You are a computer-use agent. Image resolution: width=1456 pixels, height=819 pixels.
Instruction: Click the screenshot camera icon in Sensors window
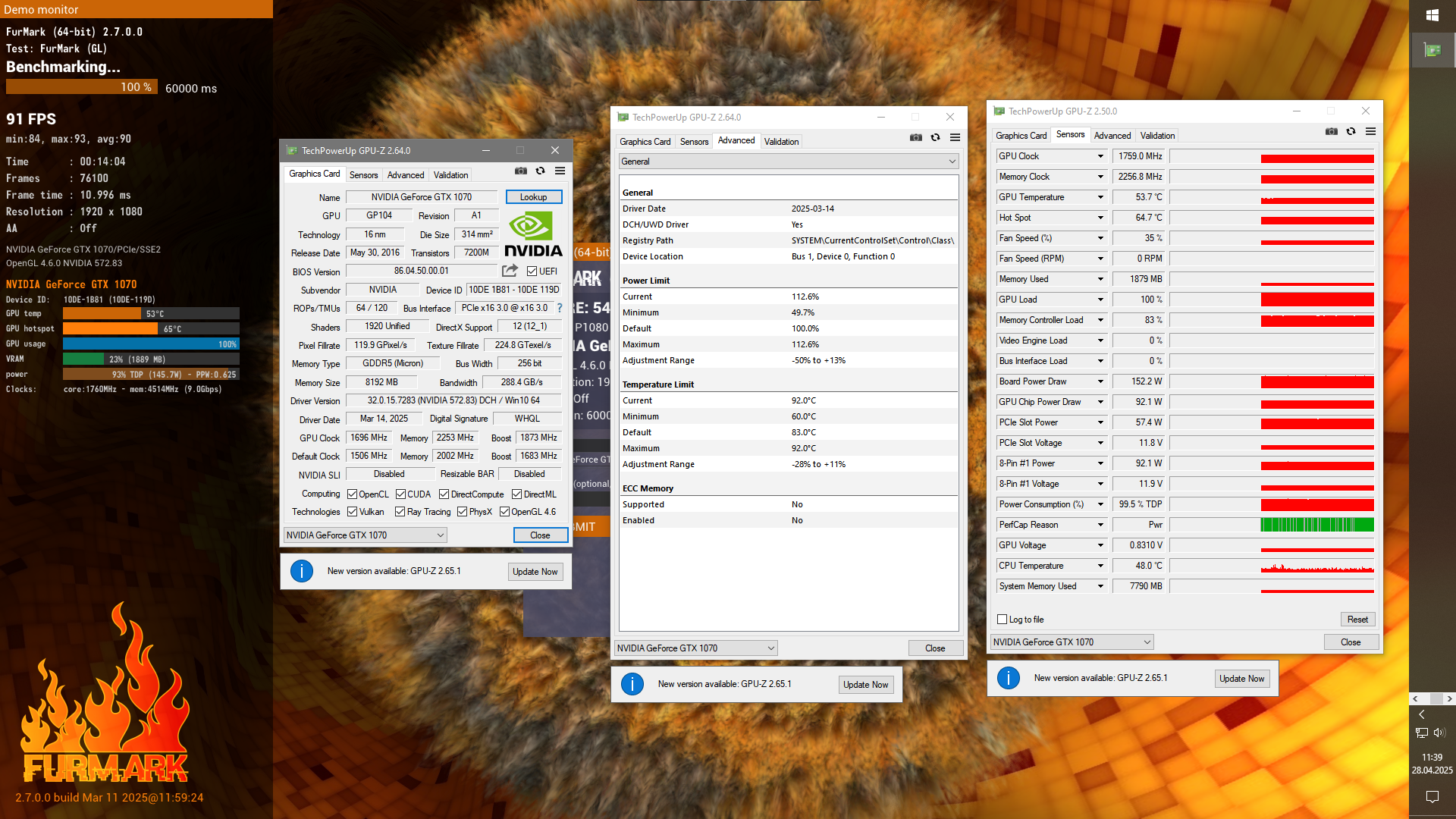pos(1331,131)
